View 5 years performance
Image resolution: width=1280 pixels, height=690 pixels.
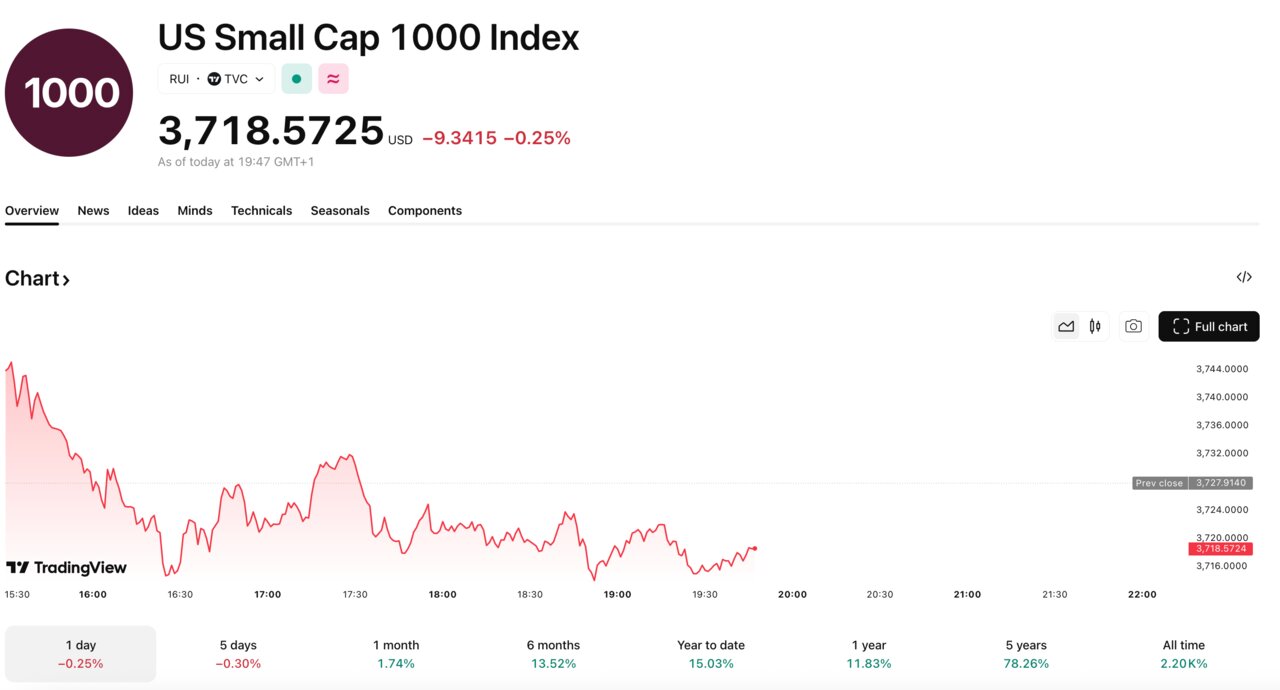(1025, 653)
